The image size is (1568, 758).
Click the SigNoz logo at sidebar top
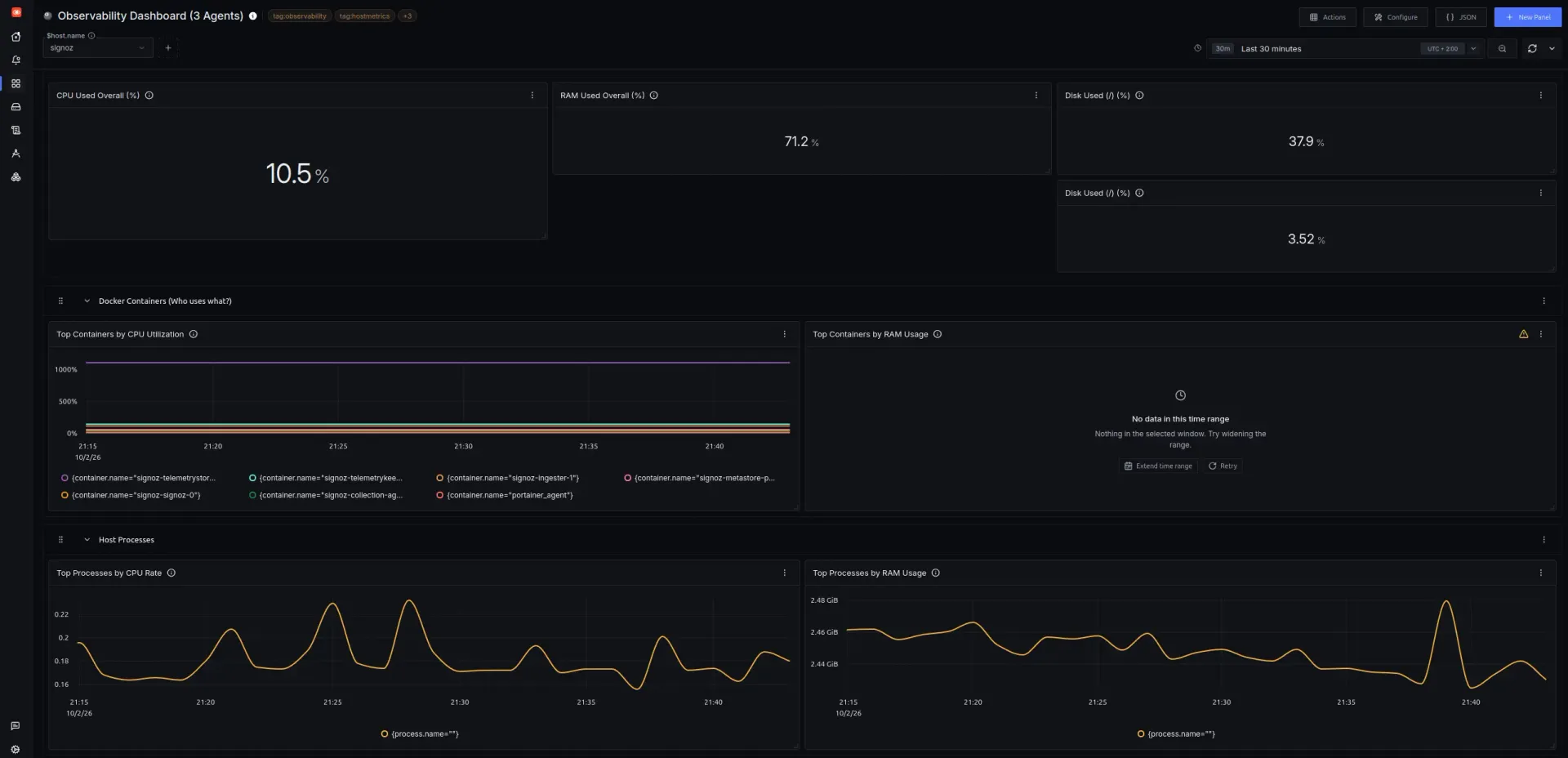point(16,12)
